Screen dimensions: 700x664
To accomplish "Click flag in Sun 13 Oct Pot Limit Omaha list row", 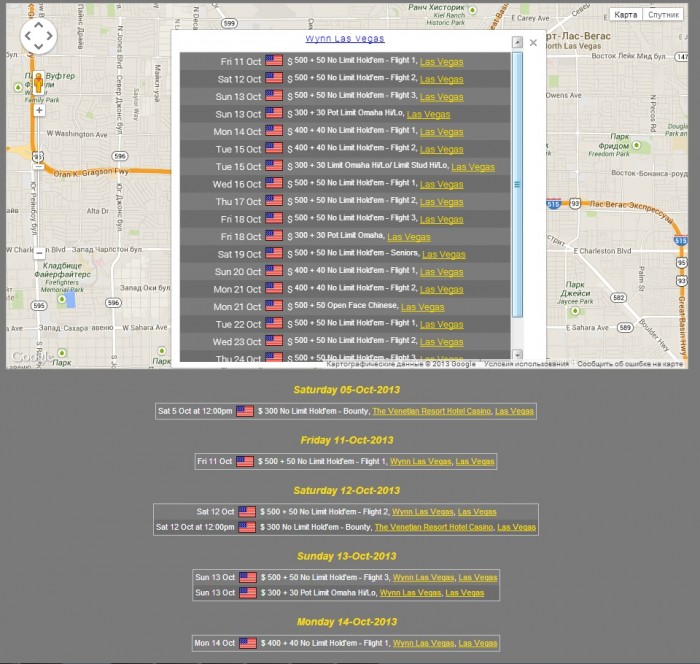I will coord(248,593).
